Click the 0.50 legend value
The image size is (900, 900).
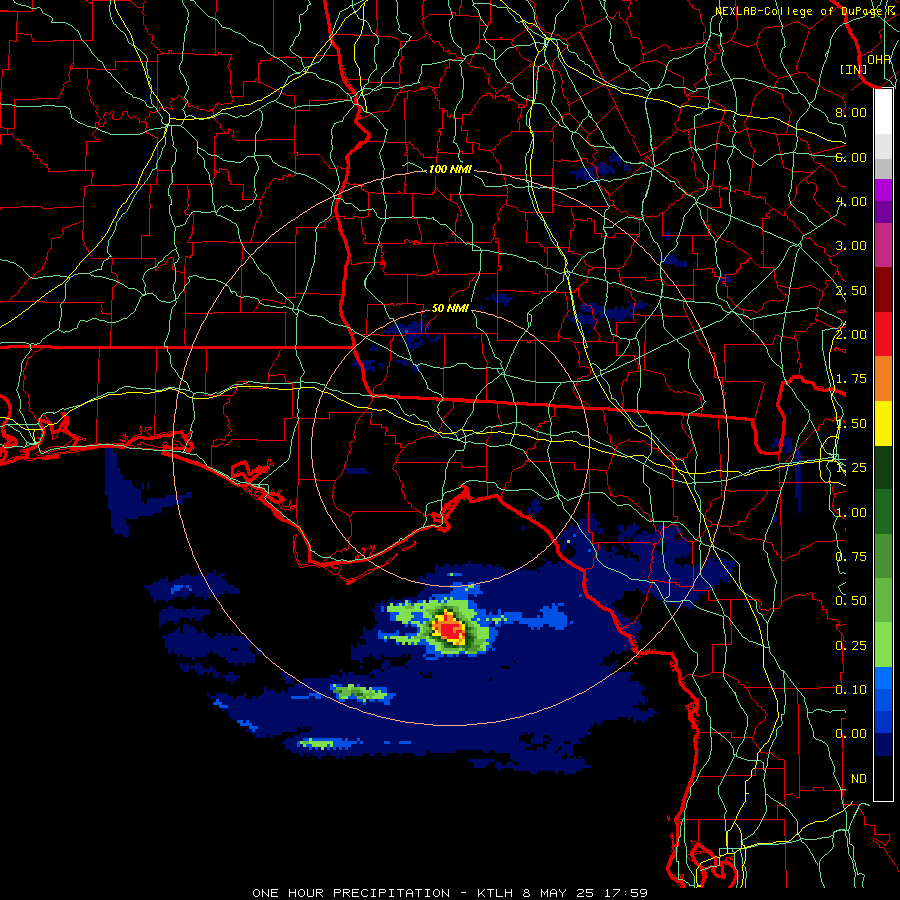[x=851, y=601]
